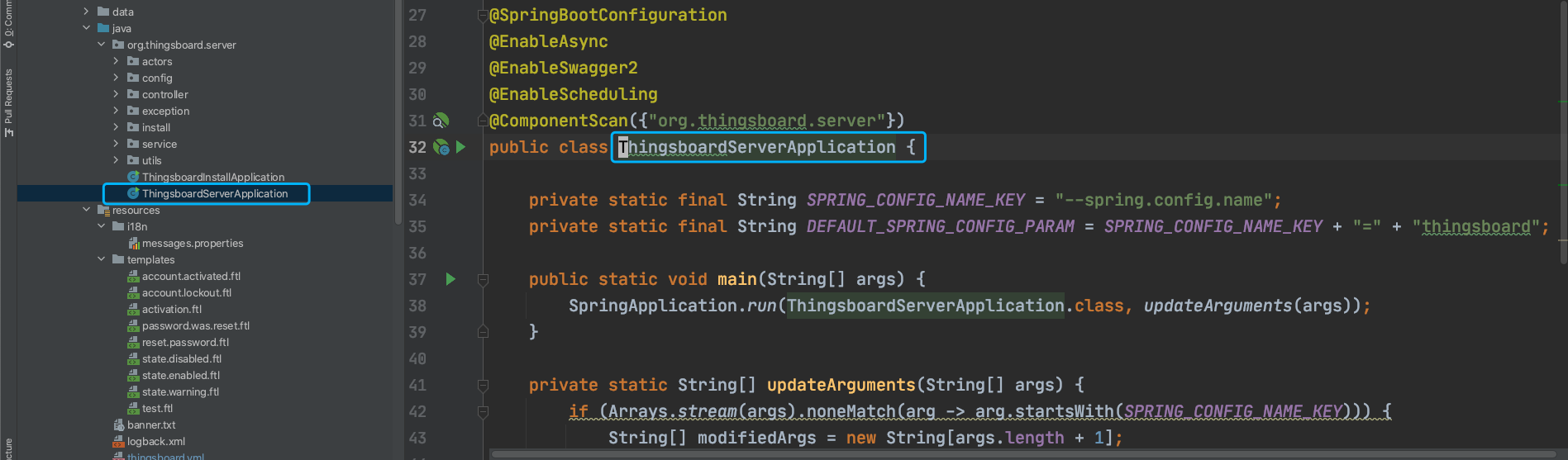Fold annotations using marker on line 27
Viewport: 1568px width, 460px height.
click(483, 15)
